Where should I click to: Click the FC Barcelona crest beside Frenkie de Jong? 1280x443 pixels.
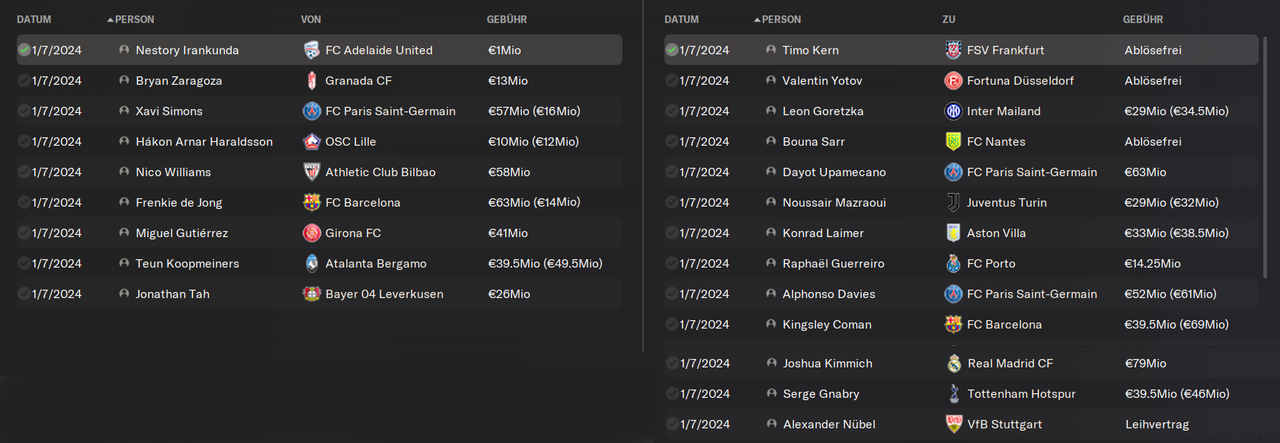(x=311, y=202)
